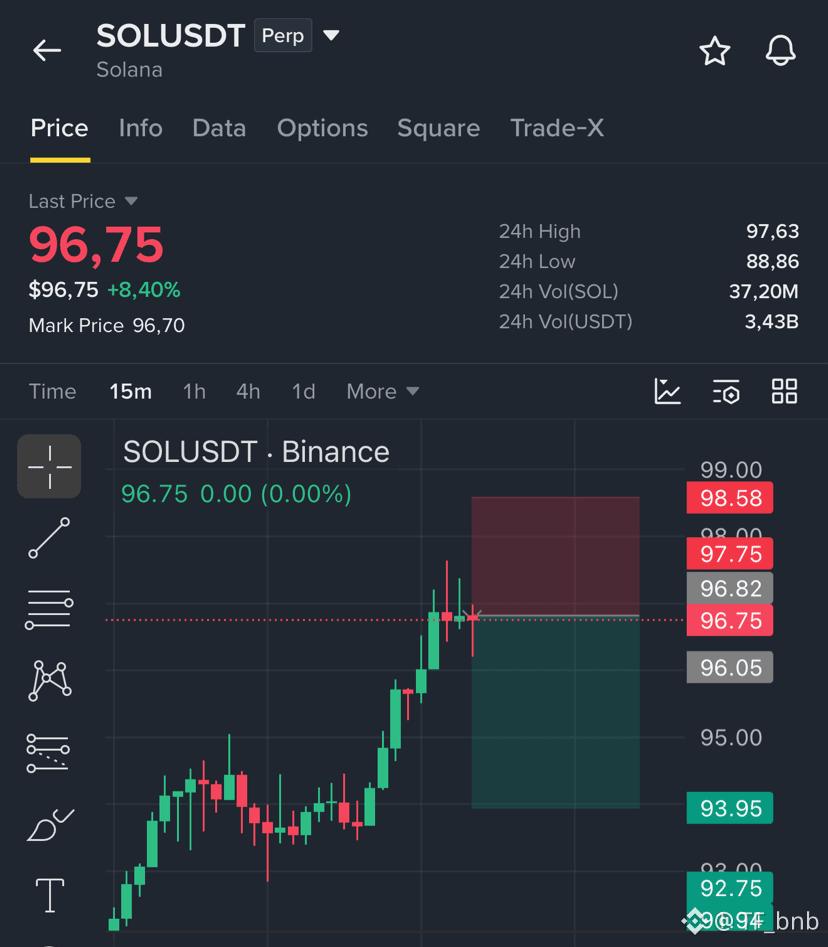The width and height of the screenshot is (828, 947).
Task: Tap the Perp contract badge
Action: click(x=283, y=36)
